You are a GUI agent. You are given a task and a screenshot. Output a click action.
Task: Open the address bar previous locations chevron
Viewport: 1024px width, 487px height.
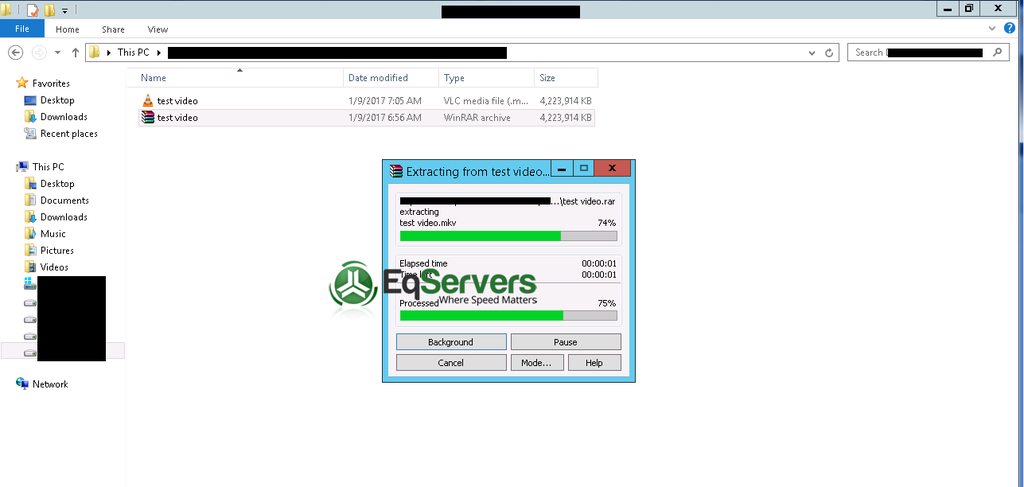click(812, 53)
